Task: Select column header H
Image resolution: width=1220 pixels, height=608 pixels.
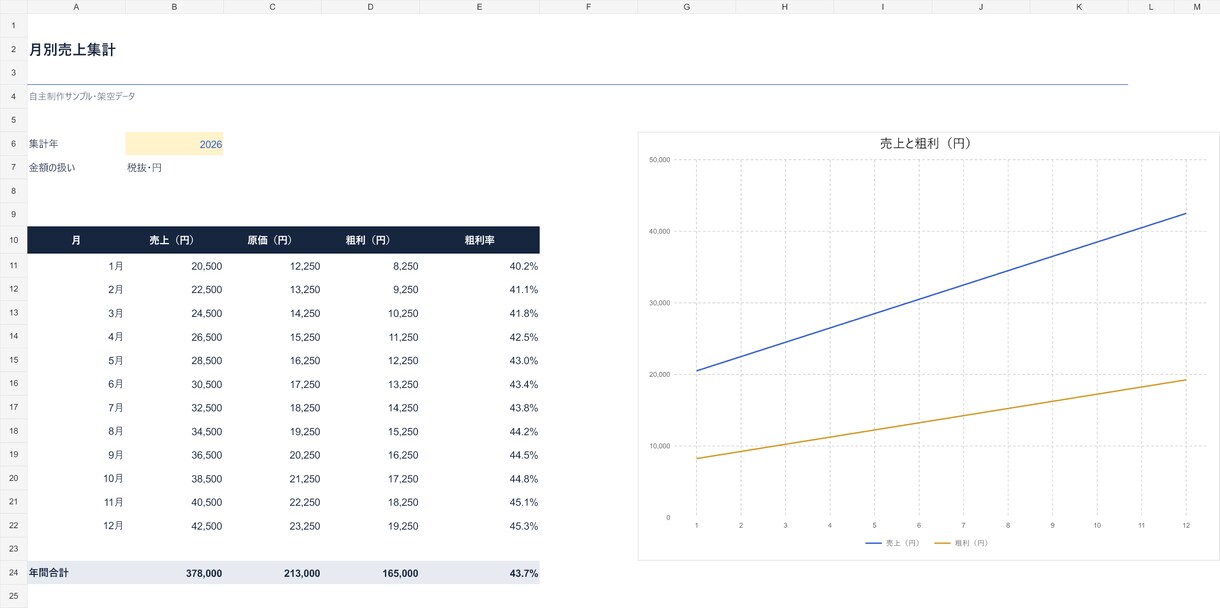Action: (x=785, y=7)
